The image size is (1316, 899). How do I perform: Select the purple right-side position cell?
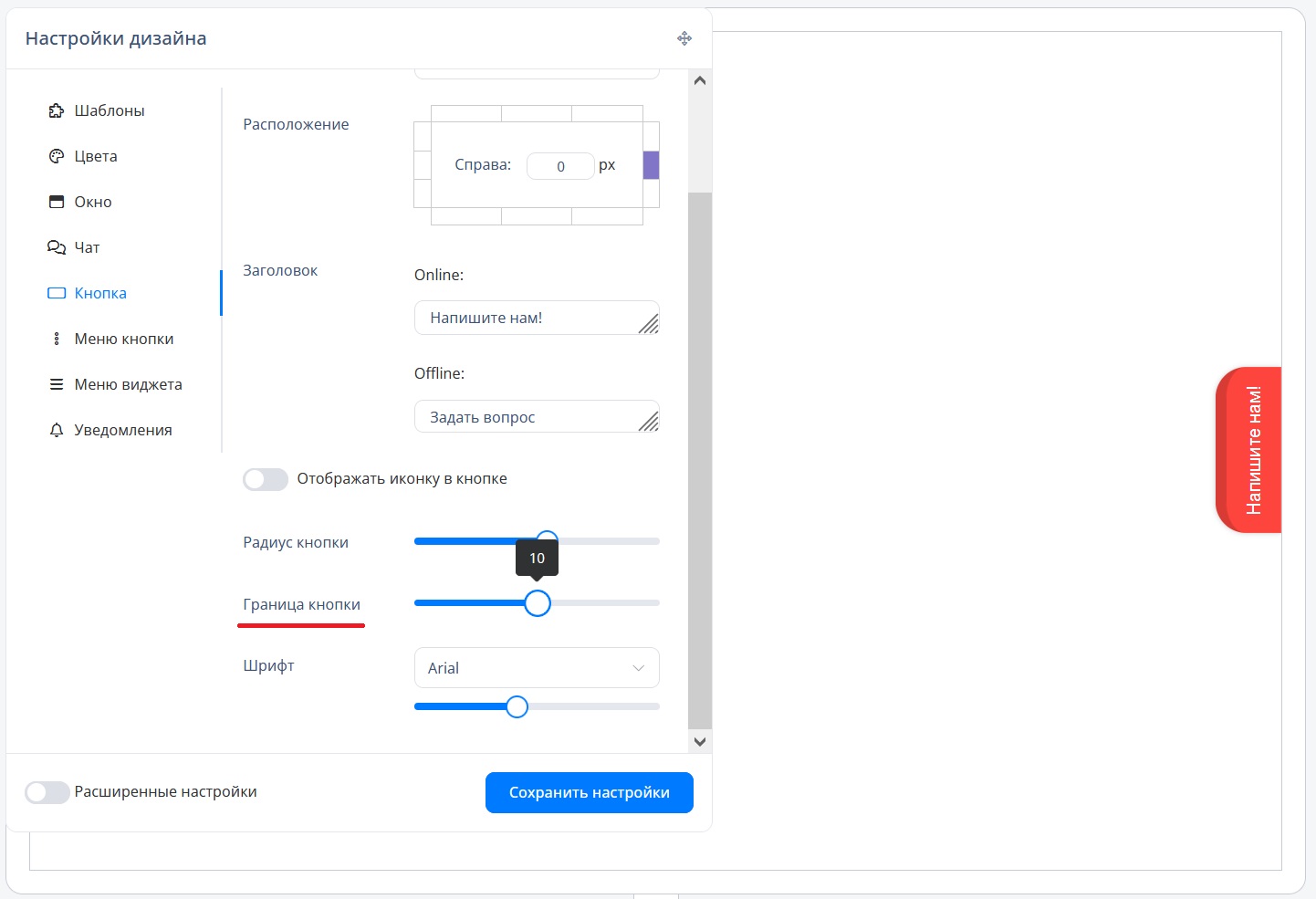click(651, 165)
